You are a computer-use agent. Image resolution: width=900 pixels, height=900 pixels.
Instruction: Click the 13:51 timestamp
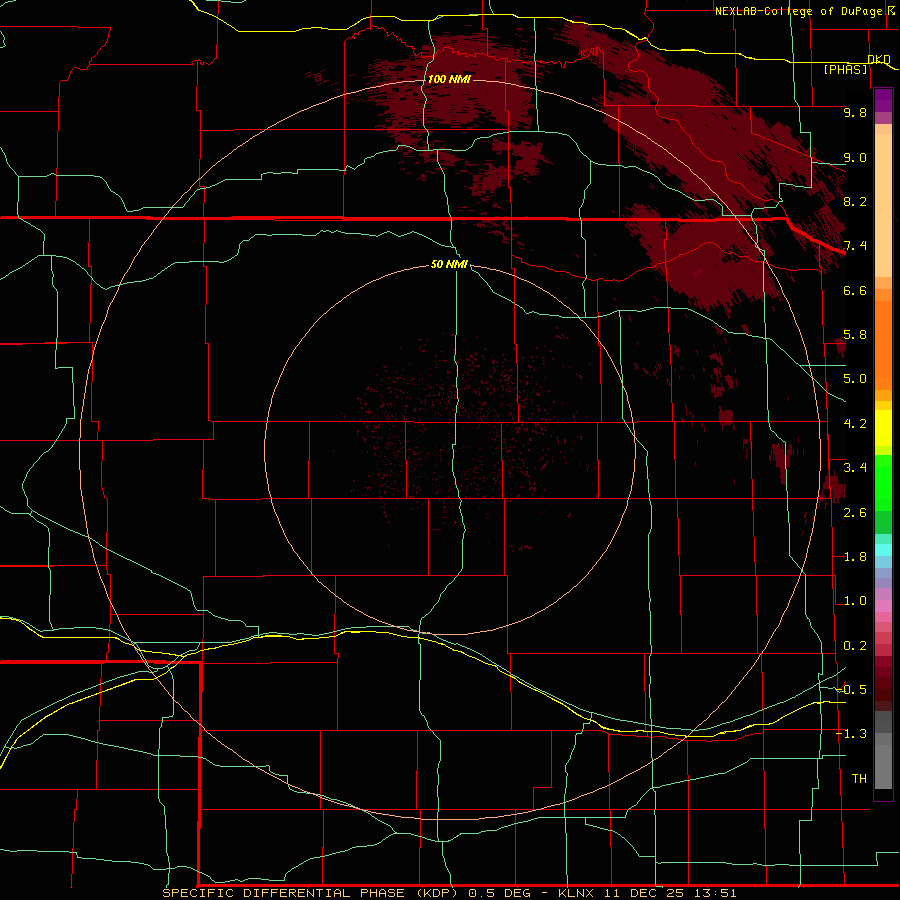(715, 893)
